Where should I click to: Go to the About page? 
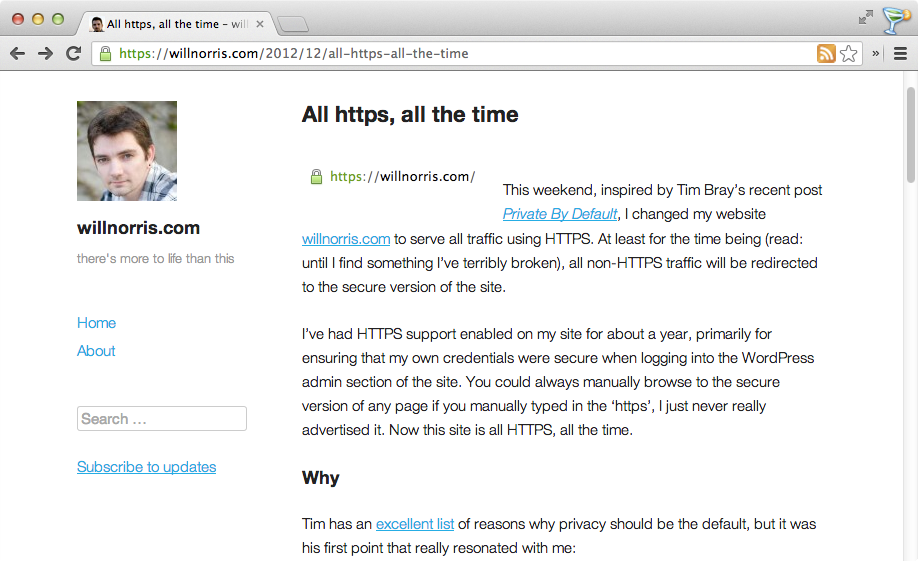tap(96, 351)
